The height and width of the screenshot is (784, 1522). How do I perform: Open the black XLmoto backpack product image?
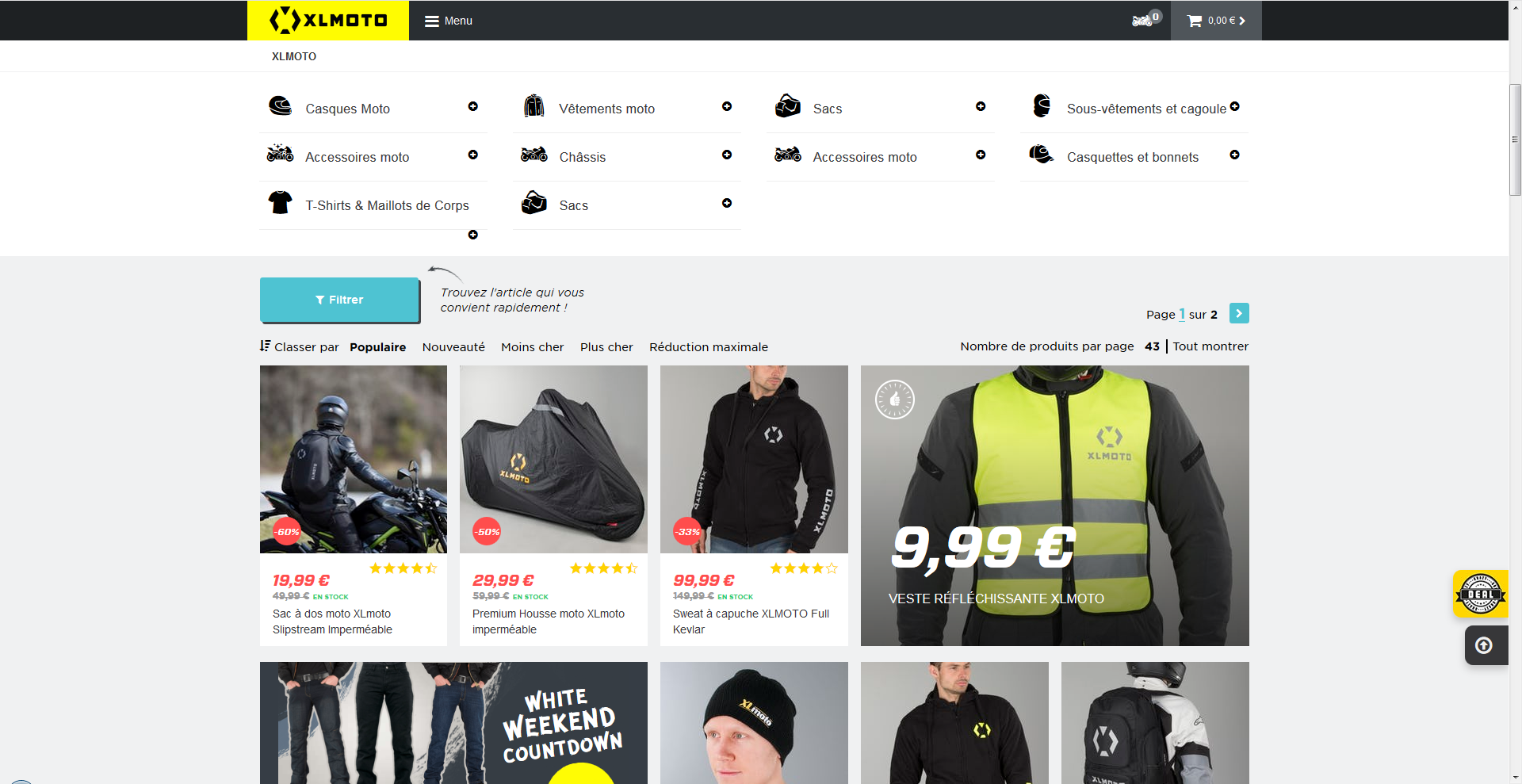[1155, 723]
